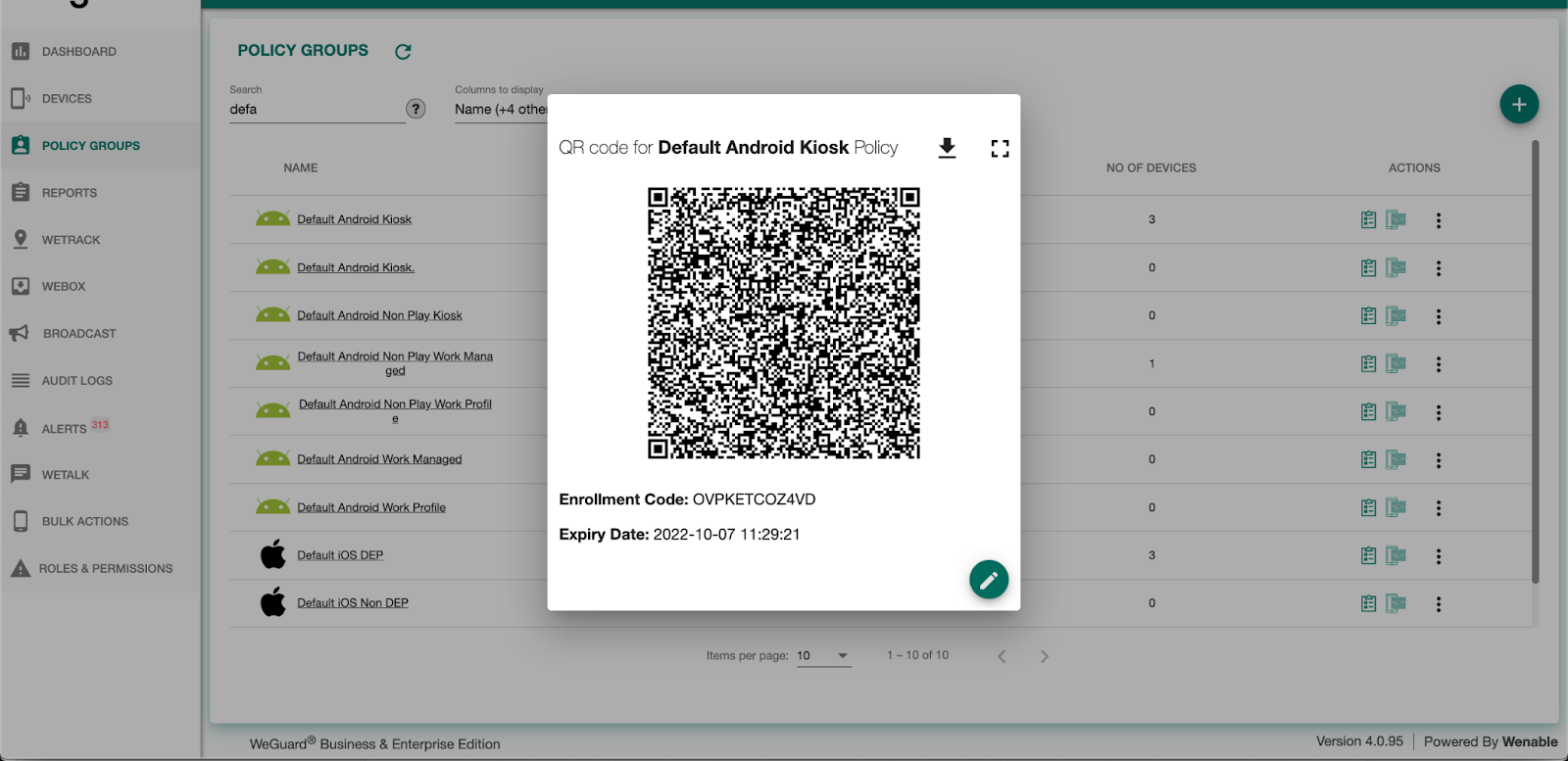
Task: Click Enrollment Code OVPKETCOZ4VD text
Action: pos(687,499)
